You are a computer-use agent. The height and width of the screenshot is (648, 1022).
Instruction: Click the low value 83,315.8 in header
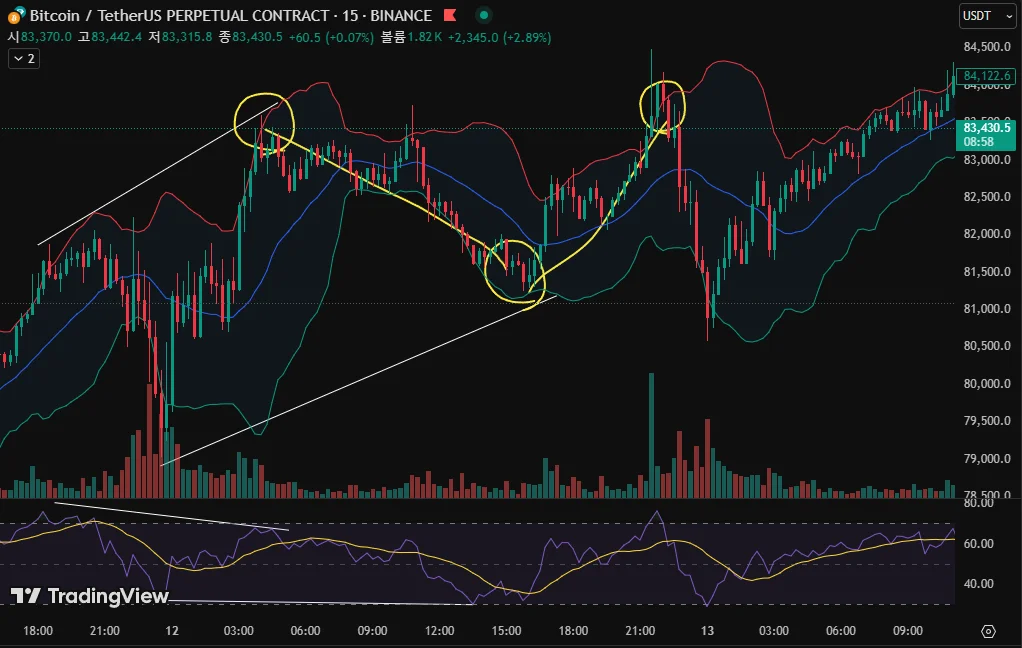[187, 37]
